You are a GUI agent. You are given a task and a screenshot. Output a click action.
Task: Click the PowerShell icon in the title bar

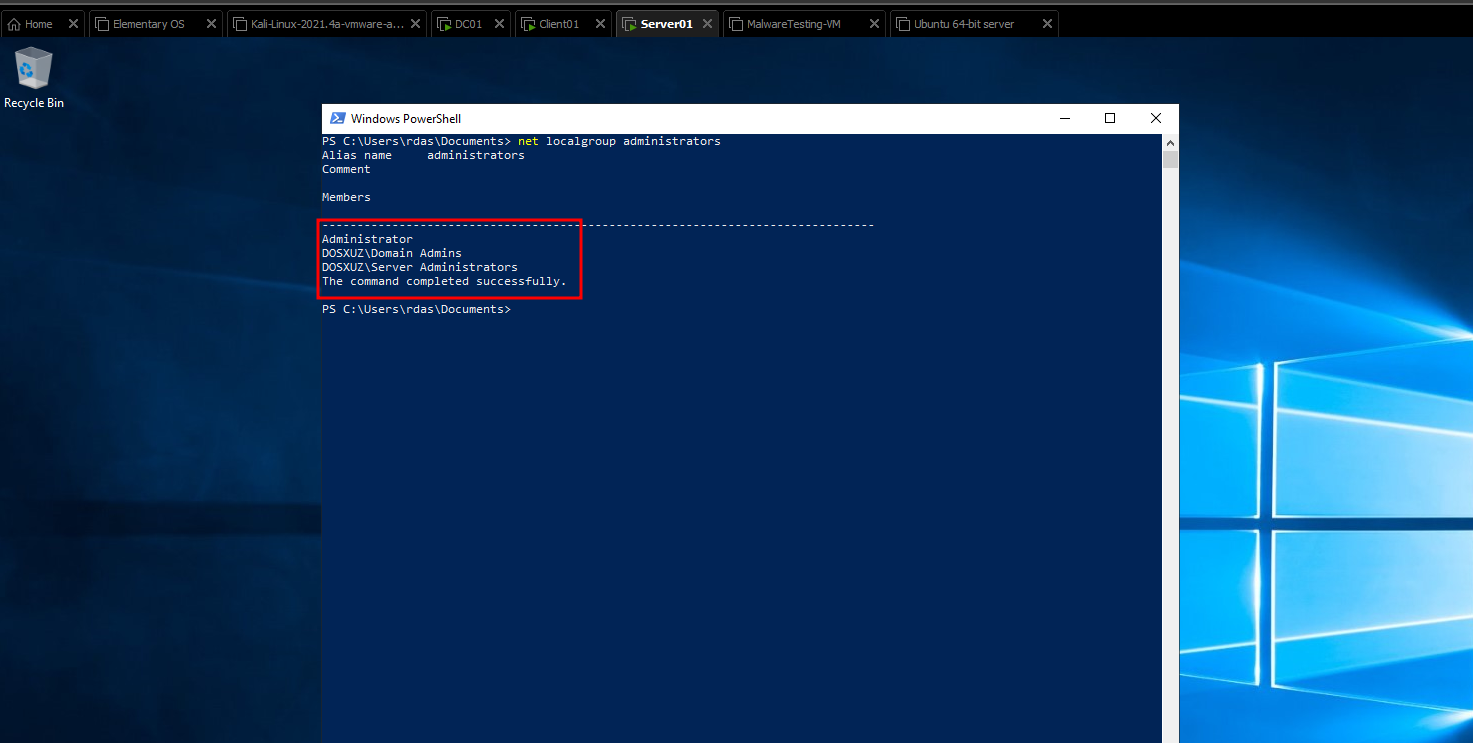click(338, 118)
